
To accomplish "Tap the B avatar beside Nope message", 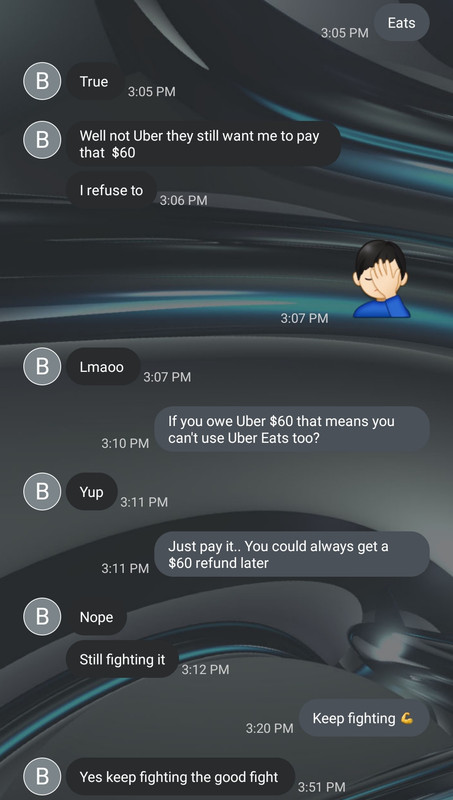I will pos(42,616).
